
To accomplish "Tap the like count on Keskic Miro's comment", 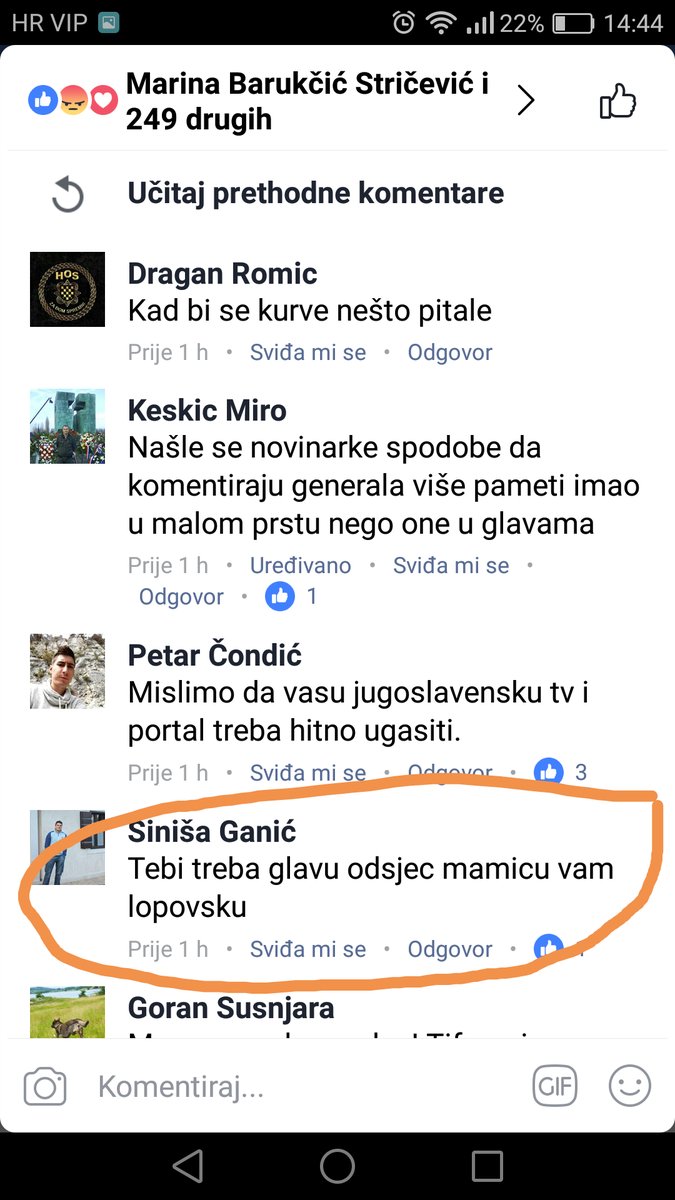I will pyautogui.click(x=292, y=597).
